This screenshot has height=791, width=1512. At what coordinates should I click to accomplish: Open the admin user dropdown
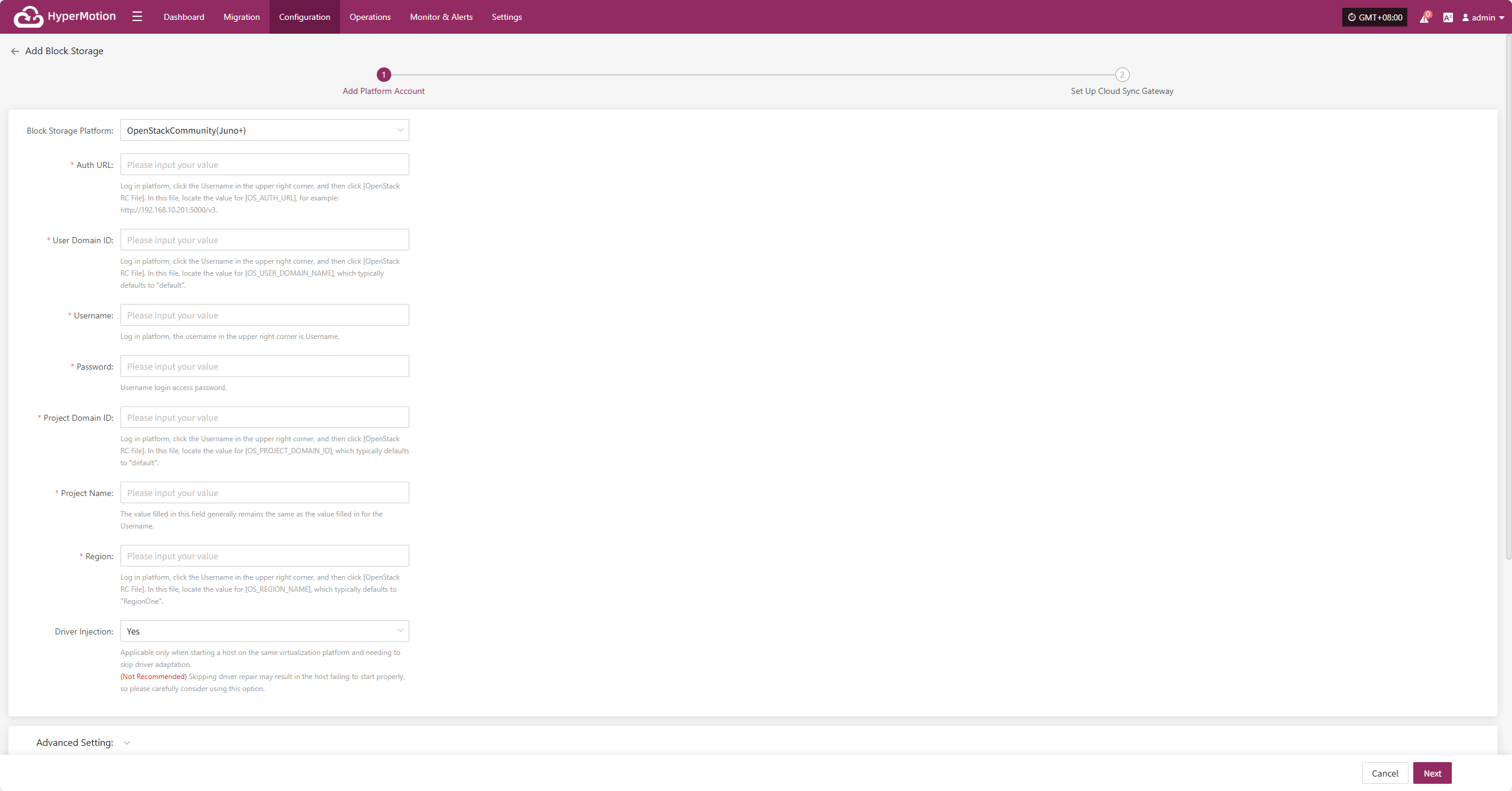tap(1483, 17)
